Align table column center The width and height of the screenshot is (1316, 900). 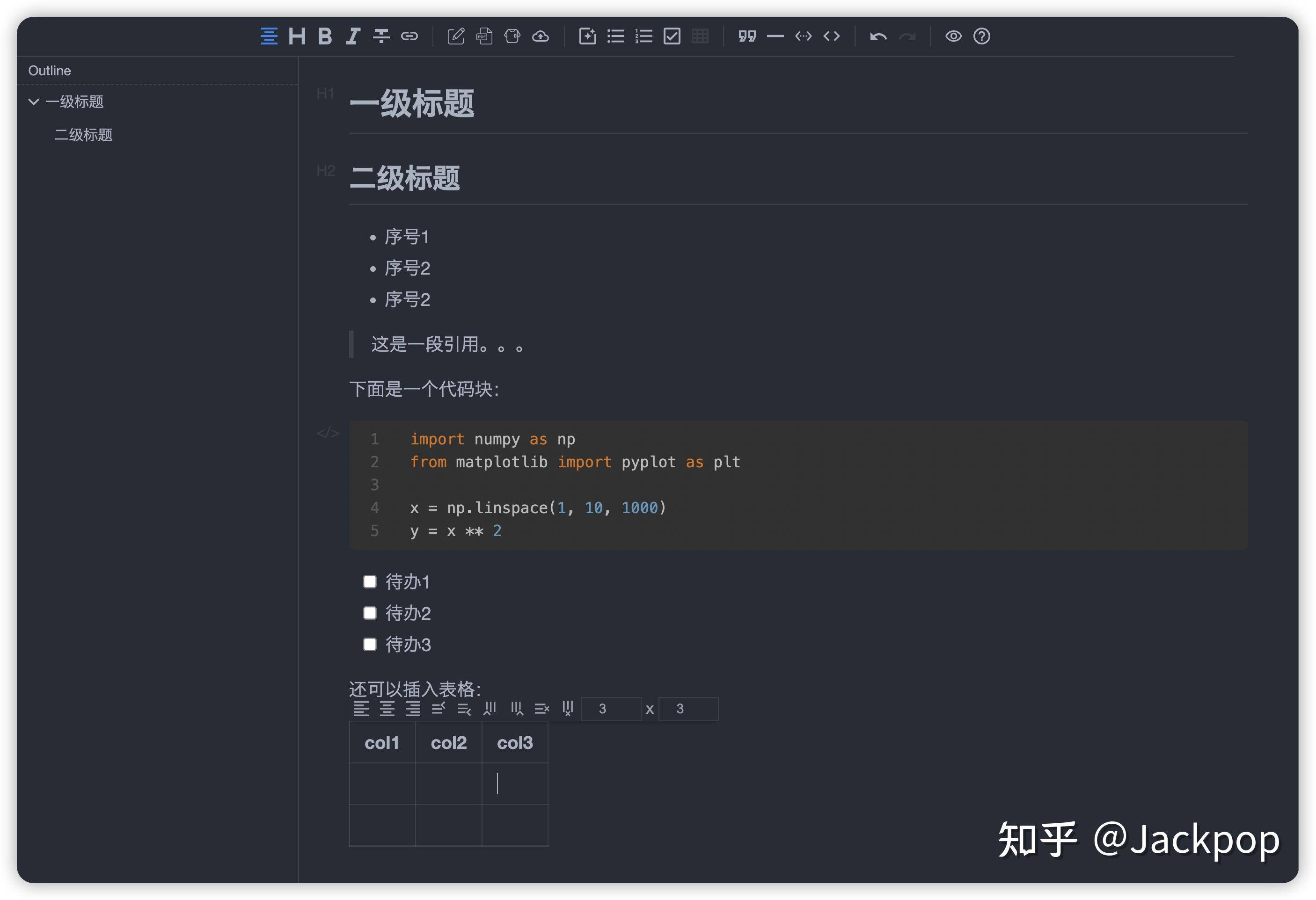[x=387, y=709]
